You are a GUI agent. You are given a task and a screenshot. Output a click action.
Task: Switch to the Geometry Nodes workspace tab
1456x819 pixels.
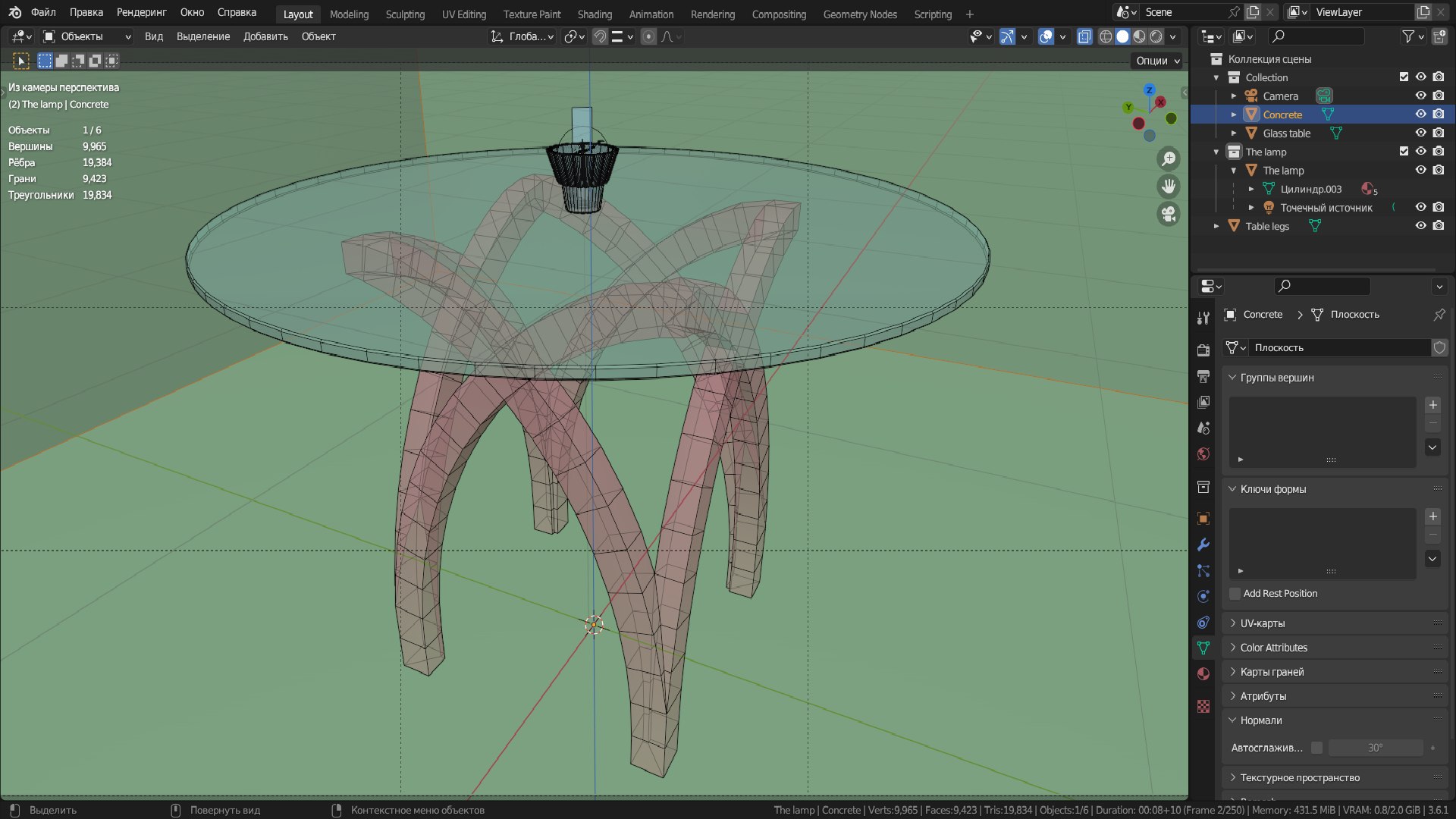point(860,14)
